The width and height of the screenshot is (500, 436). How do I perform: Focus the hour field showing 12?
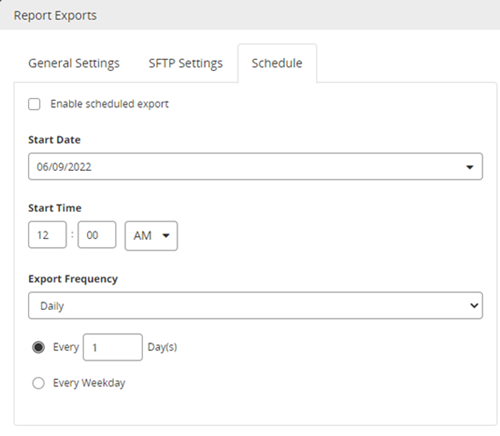(47, 235)
